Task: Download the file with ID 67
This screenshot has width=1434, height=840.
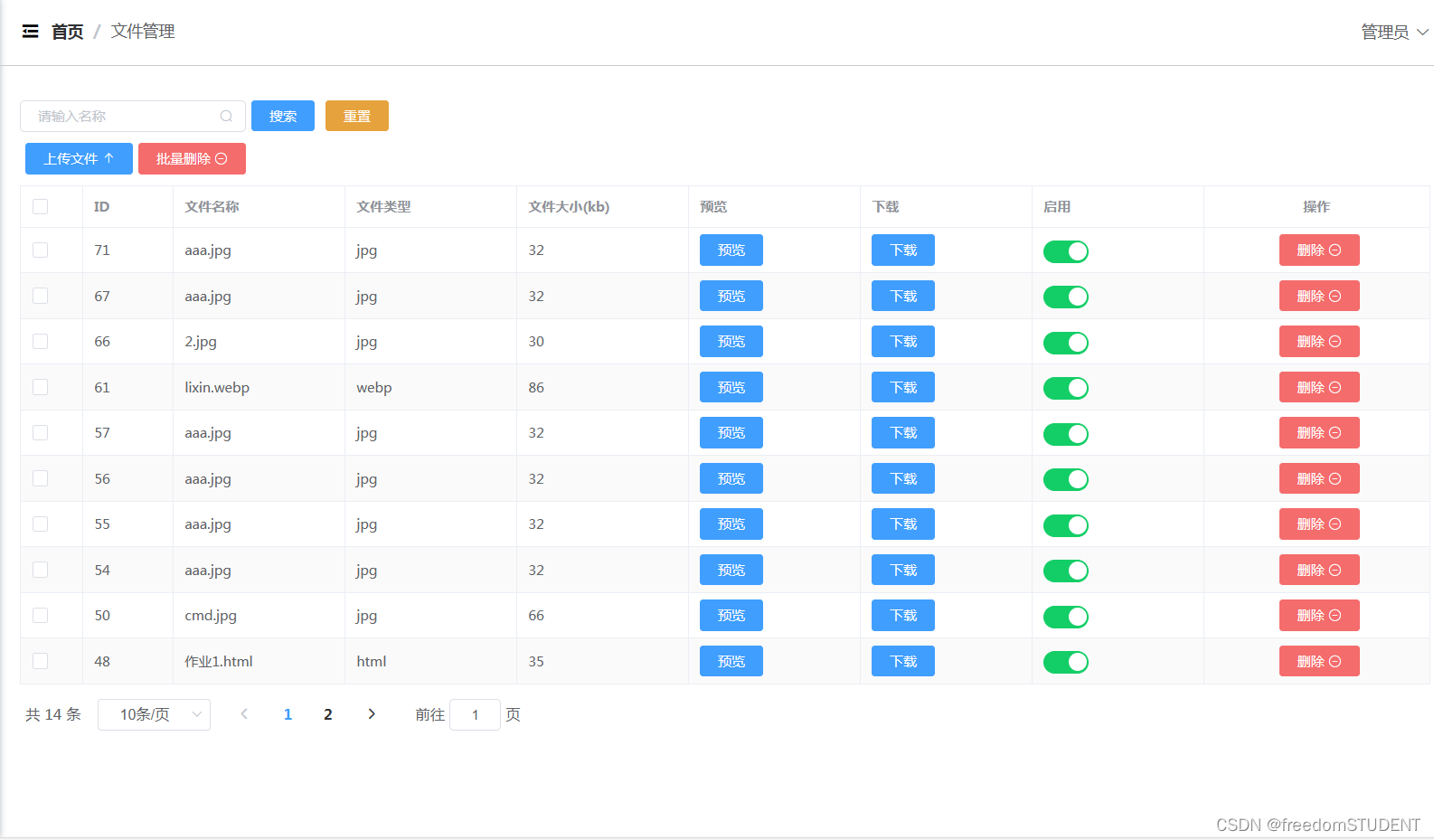Action: point(903,296)
